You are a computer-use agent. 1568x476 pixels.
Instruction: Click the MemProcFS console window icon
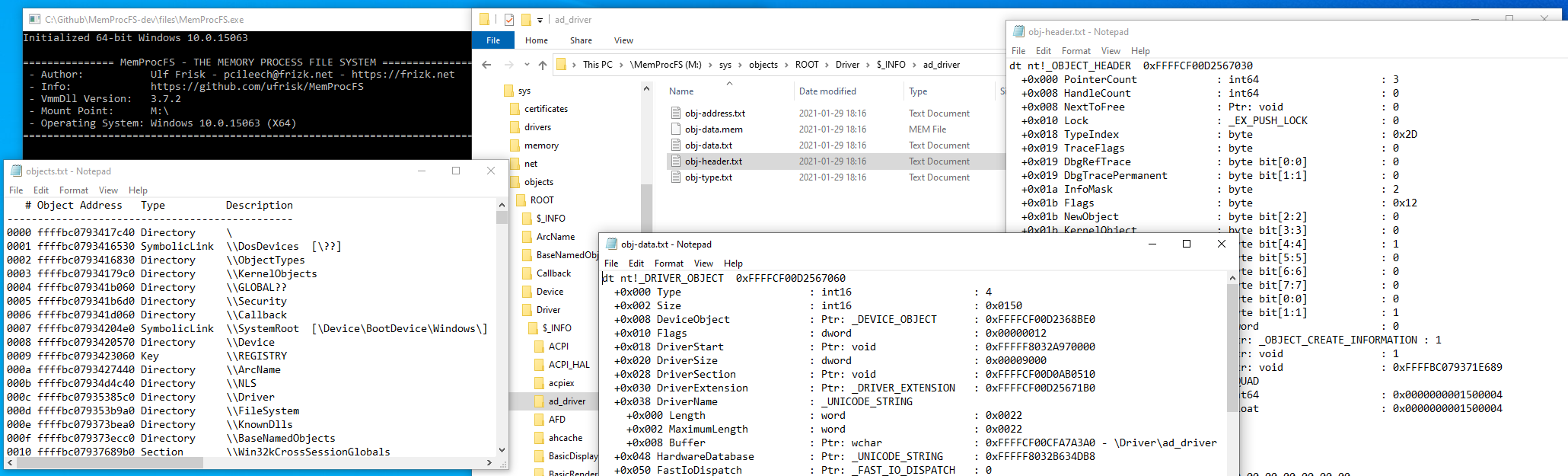34,19
